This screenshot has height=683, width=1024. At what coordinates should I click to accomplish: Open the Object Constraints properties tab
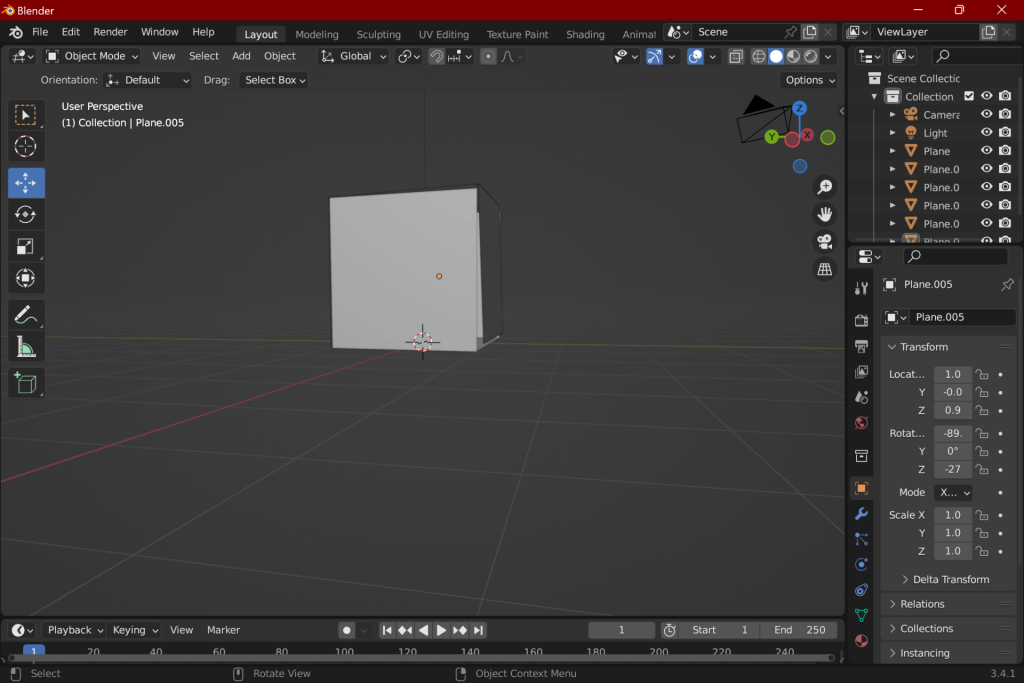point(861,590)
